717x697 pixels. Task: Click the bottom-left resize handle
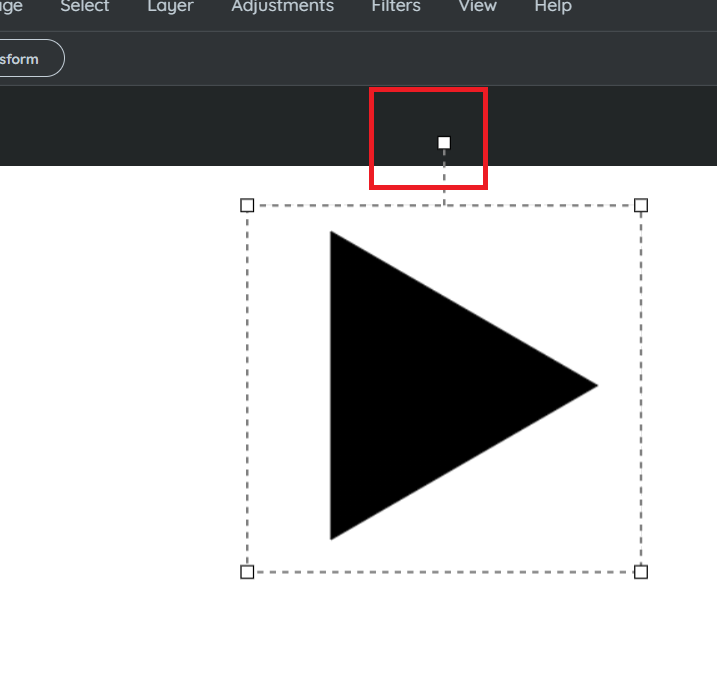pos(247,572)
